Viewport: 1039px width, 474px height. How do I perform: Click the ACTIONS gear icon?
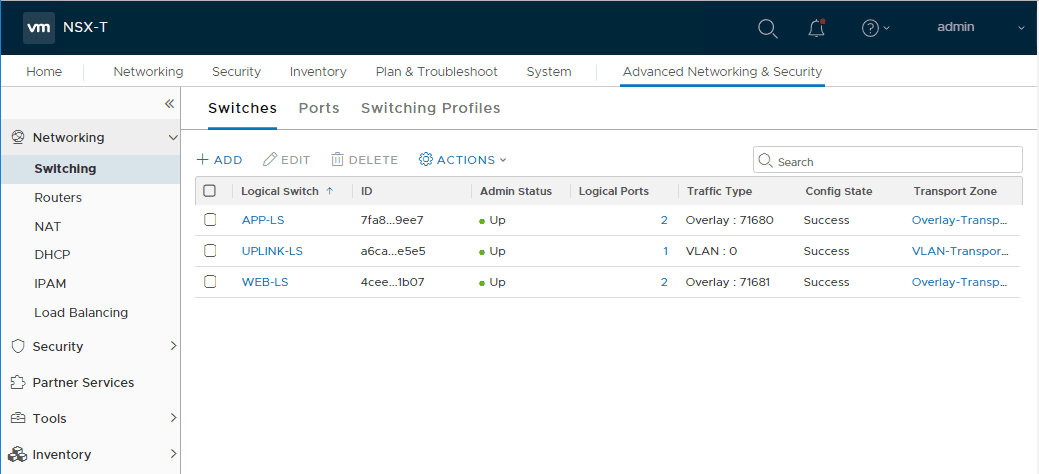point(425,160)
